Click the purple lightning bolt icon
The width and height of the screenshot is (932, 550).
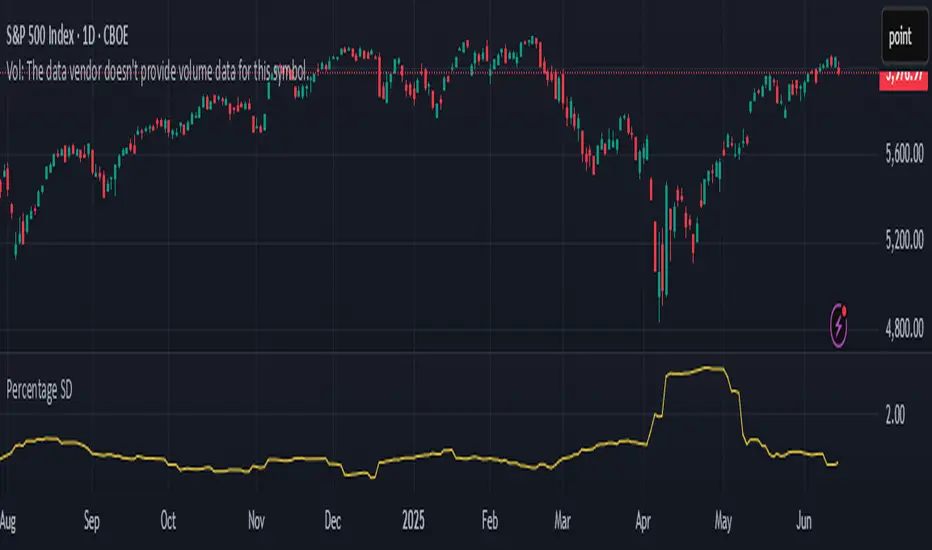click(x=838, y=325)
